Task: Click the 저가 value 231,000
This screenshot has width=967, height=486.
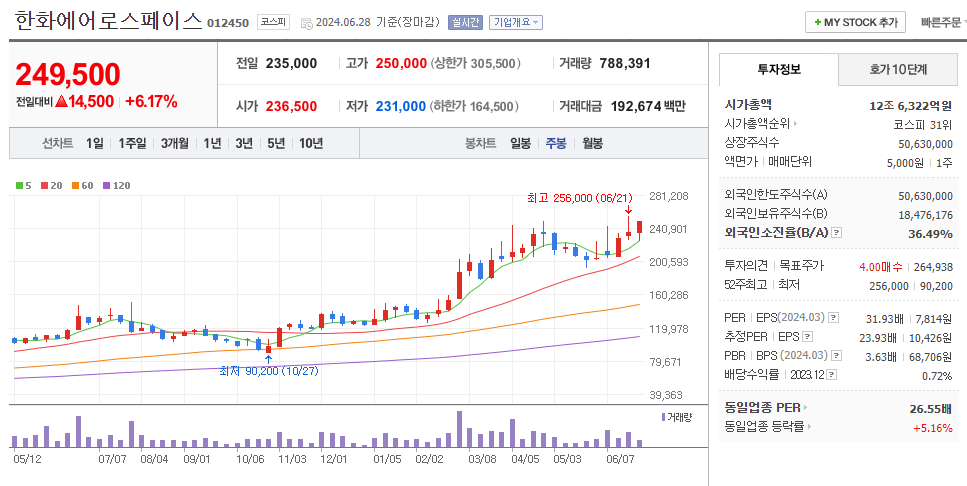Action: coord(401,106)
